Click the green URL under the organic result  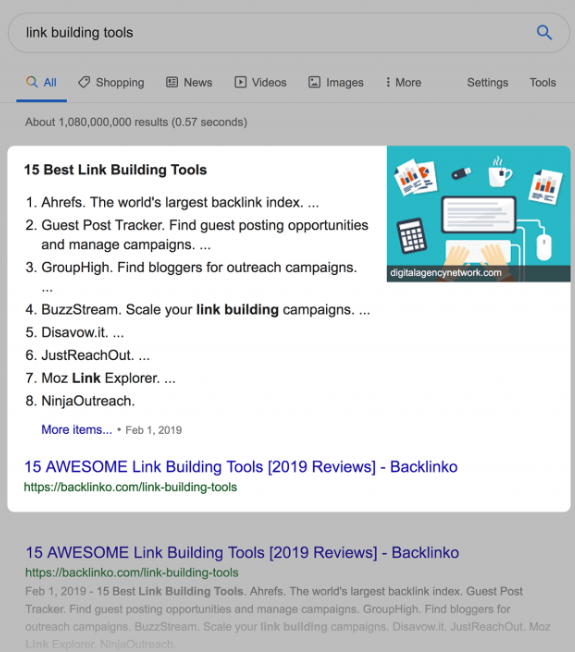[x=132, y=573]
